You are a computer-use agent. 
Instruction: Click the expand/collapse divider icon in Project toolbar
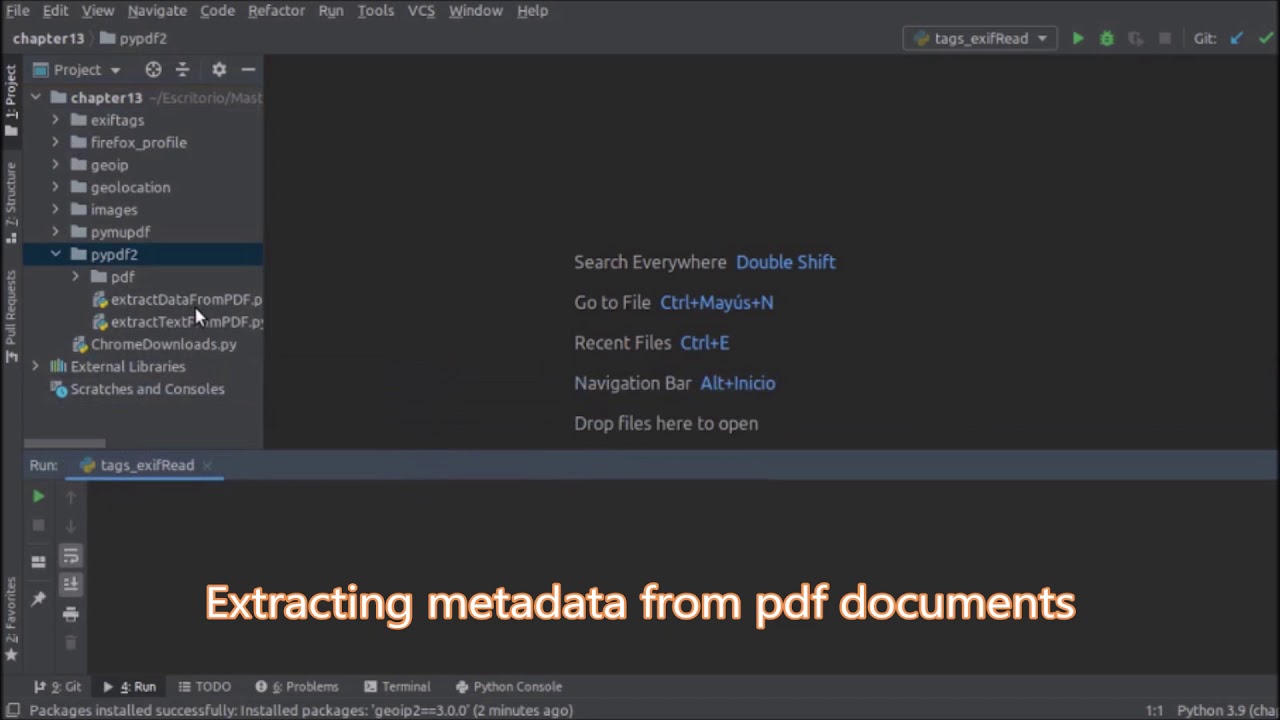pyautogui.click(x=182, y=69)
